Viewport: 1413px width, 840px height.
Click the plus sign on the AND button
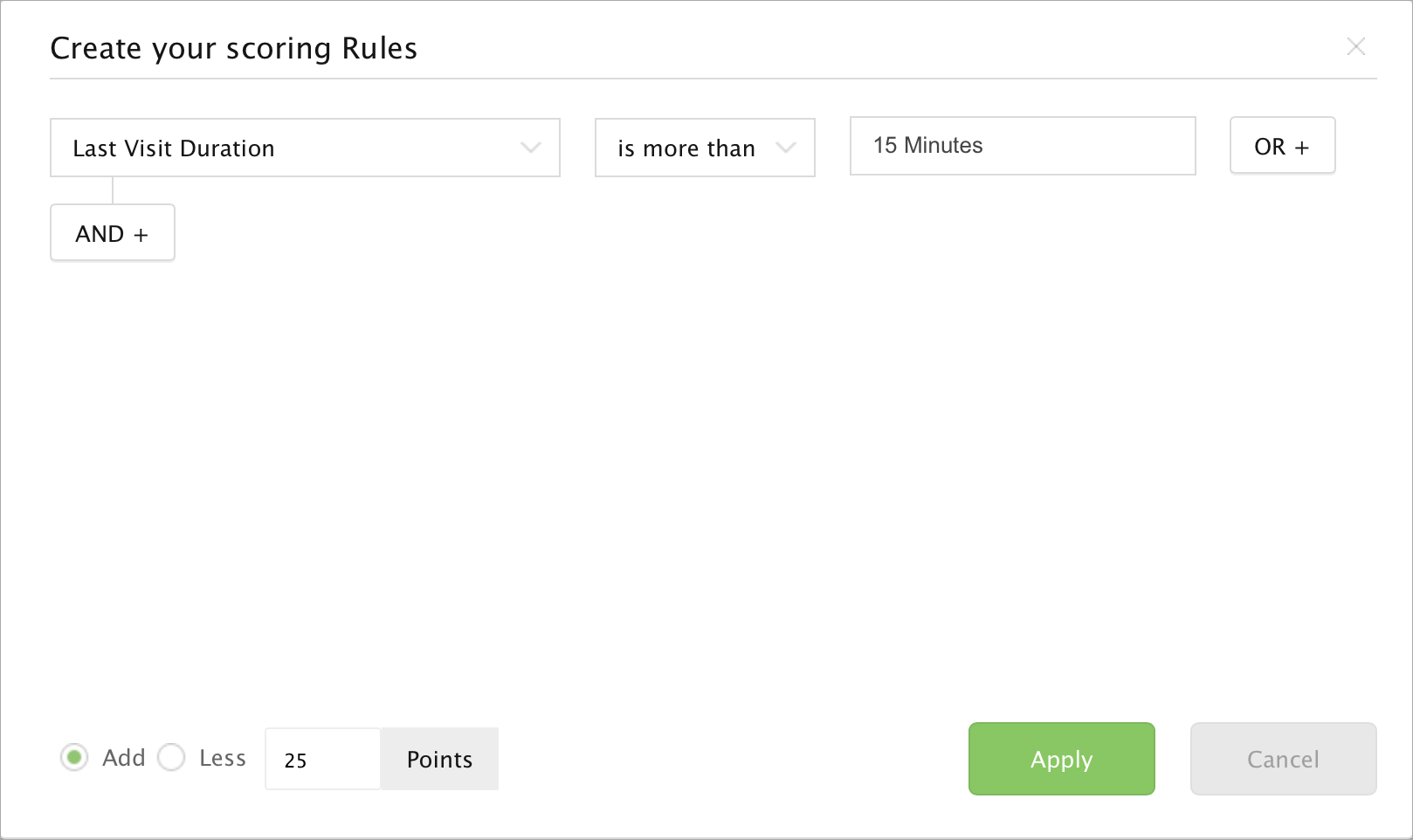point(141,235)
